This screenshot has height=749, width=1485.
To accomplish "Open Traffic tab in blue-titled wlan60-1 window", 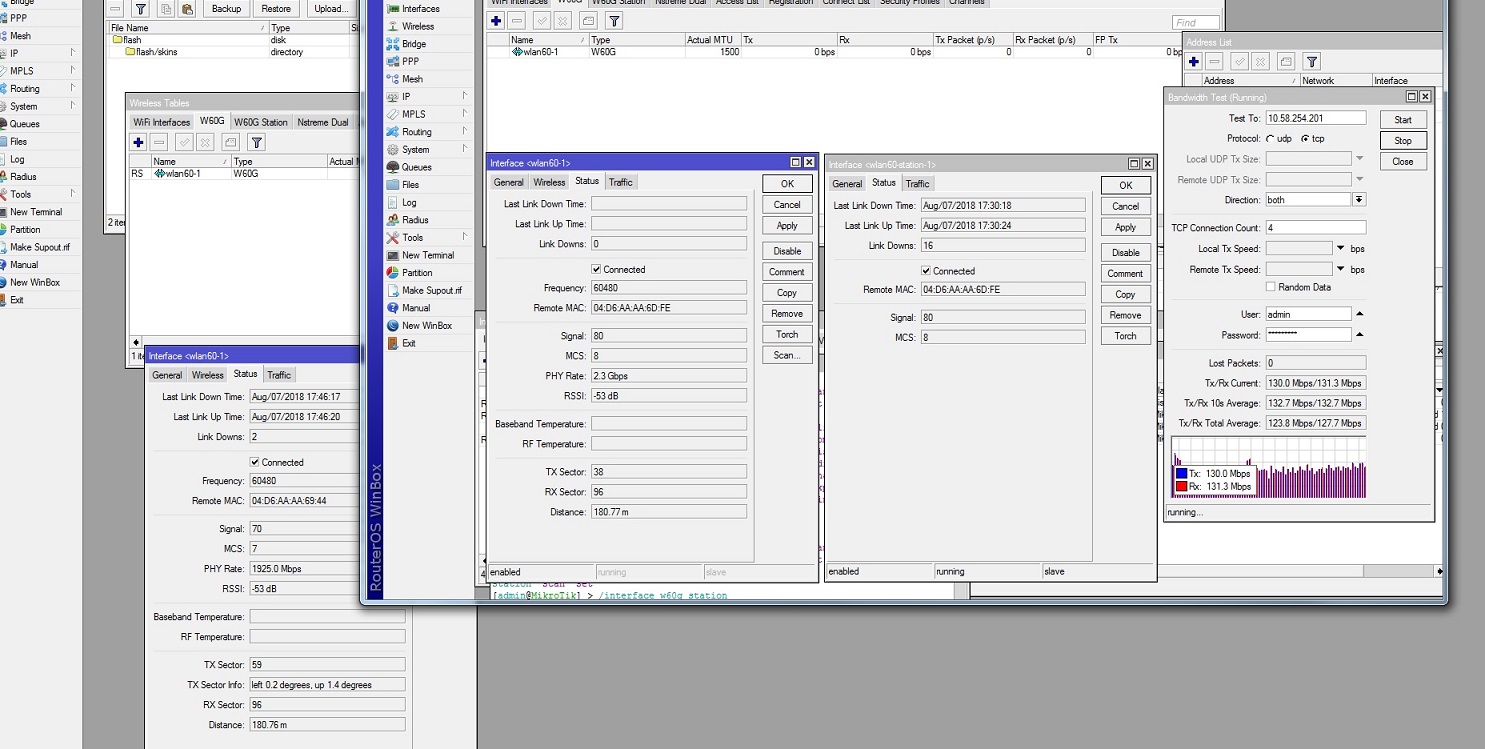I will tap(620, 182).
